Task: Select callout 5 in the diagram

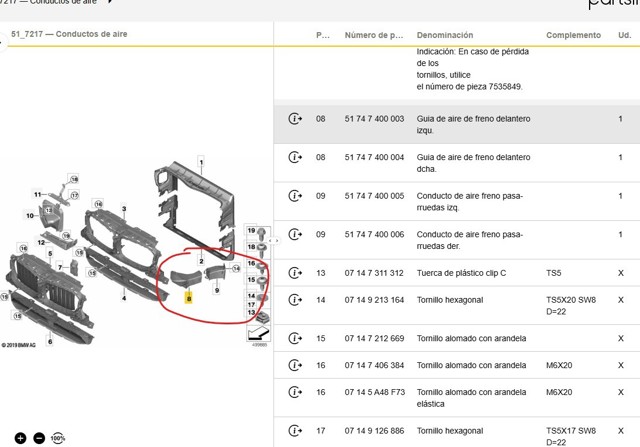Action: [x=50, y=254]
